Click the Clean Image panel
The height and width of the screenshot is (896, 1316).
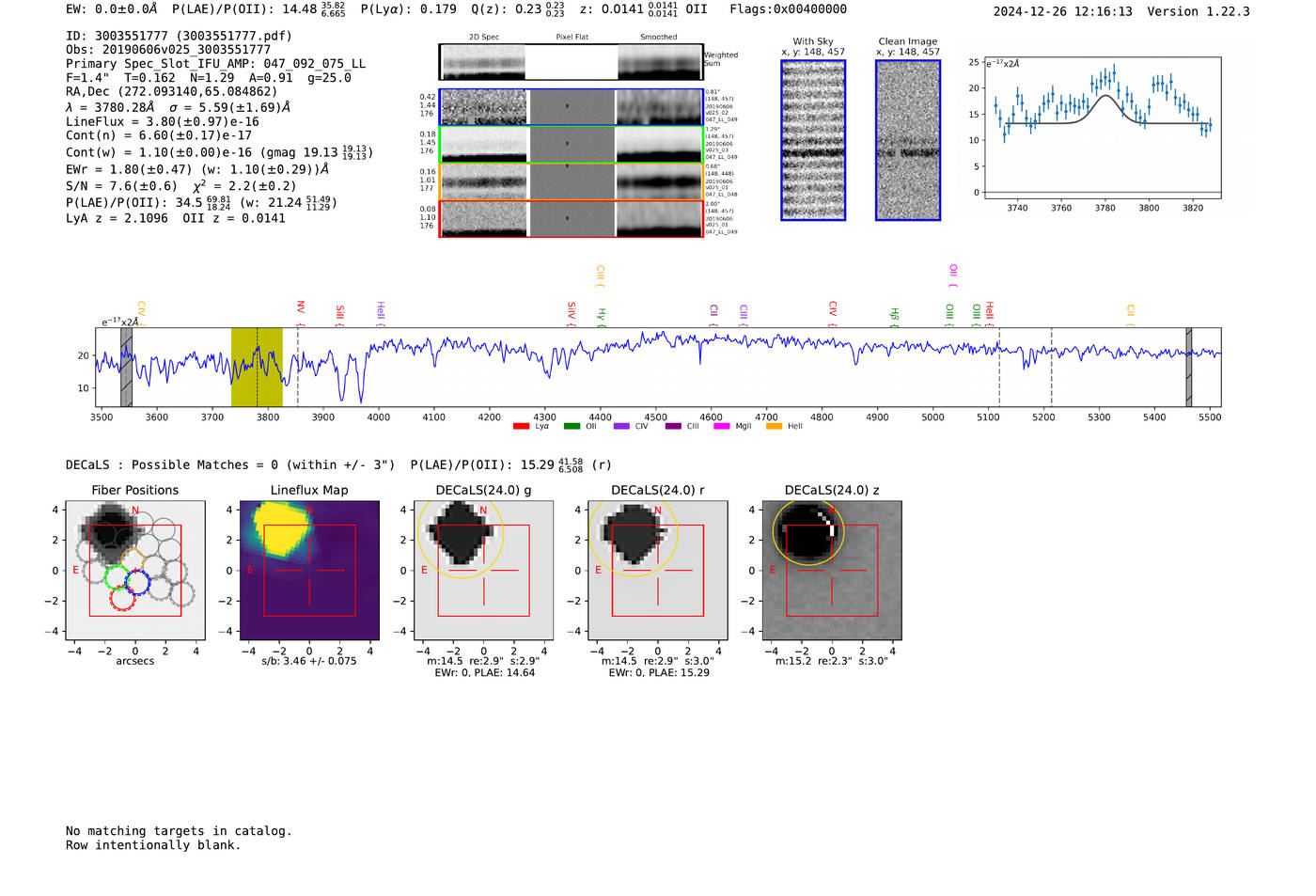pyautogui.click(x=908, y=140)
